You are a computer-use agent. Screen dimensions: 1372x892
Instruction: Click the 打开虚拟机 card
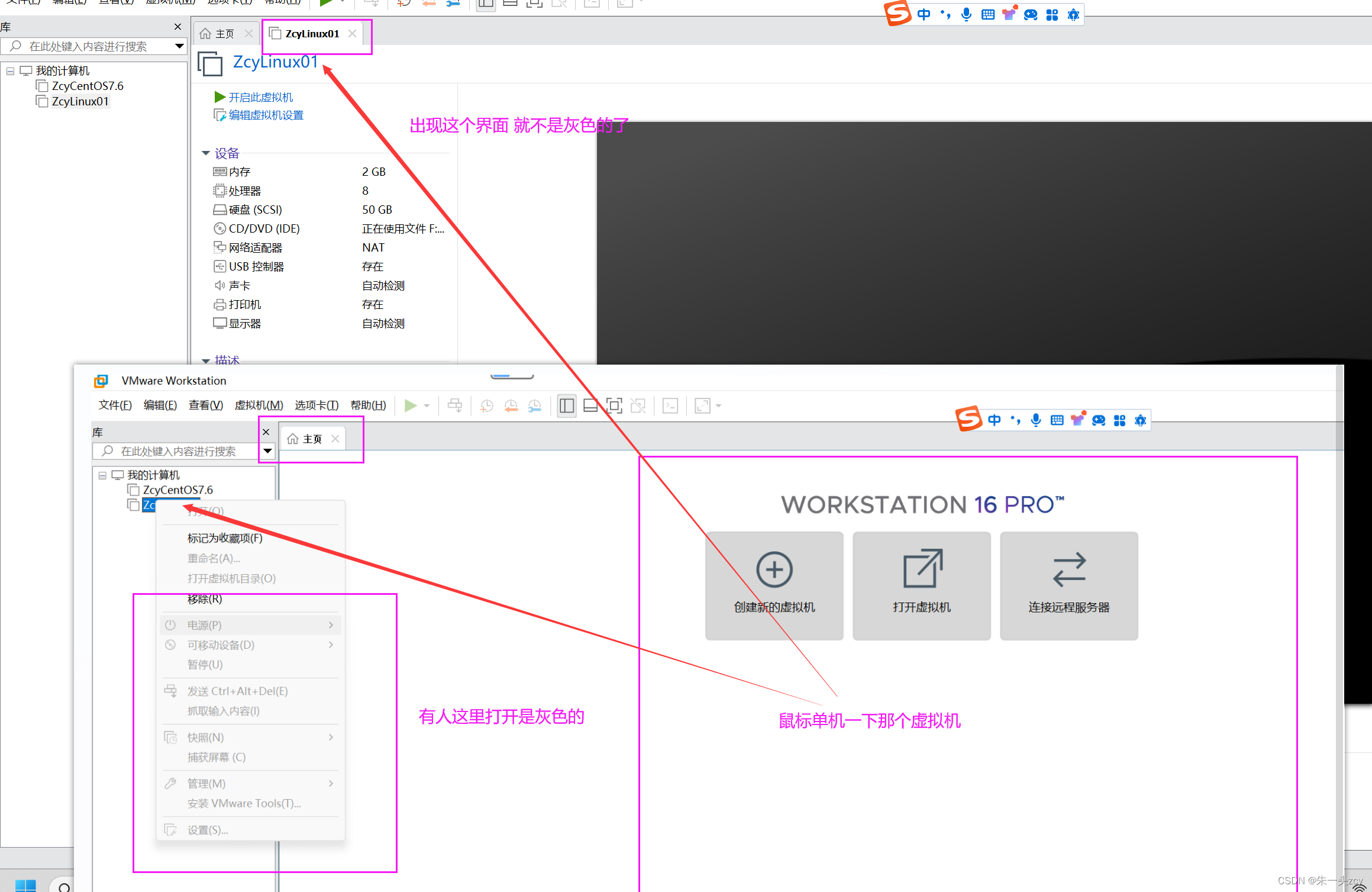922,586
